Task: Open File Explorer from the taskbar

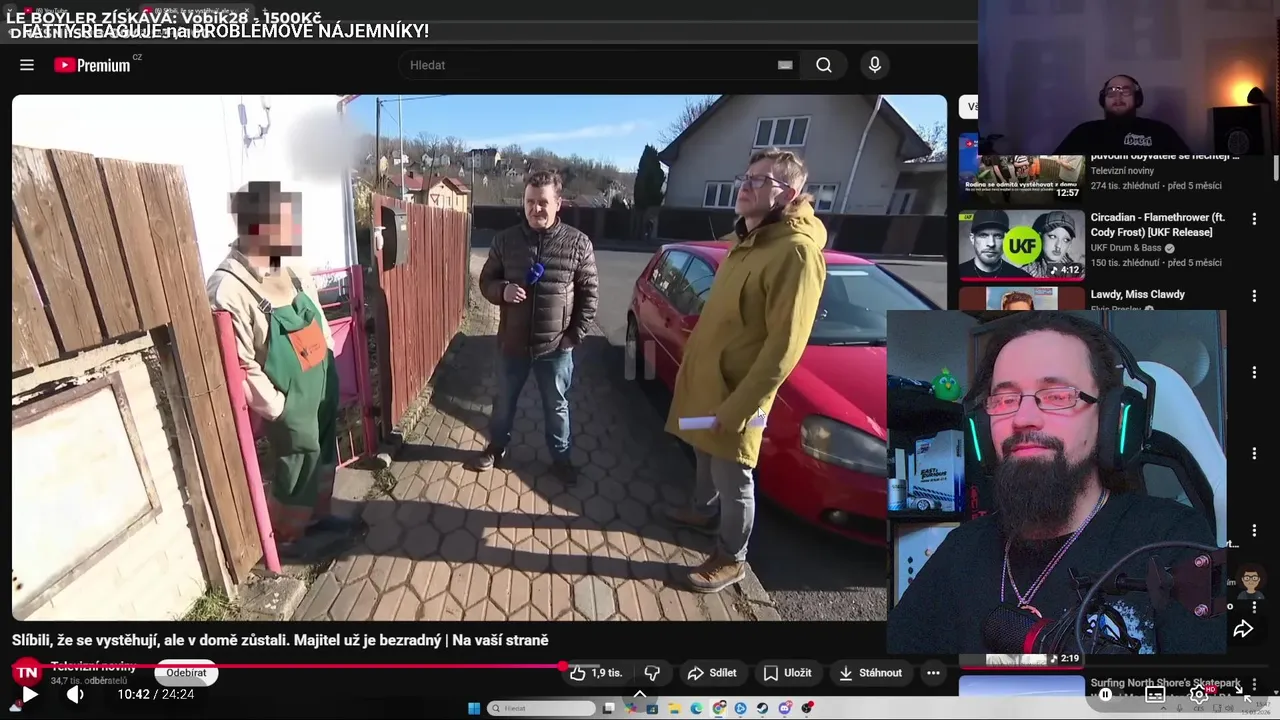Action: point(674,708)
